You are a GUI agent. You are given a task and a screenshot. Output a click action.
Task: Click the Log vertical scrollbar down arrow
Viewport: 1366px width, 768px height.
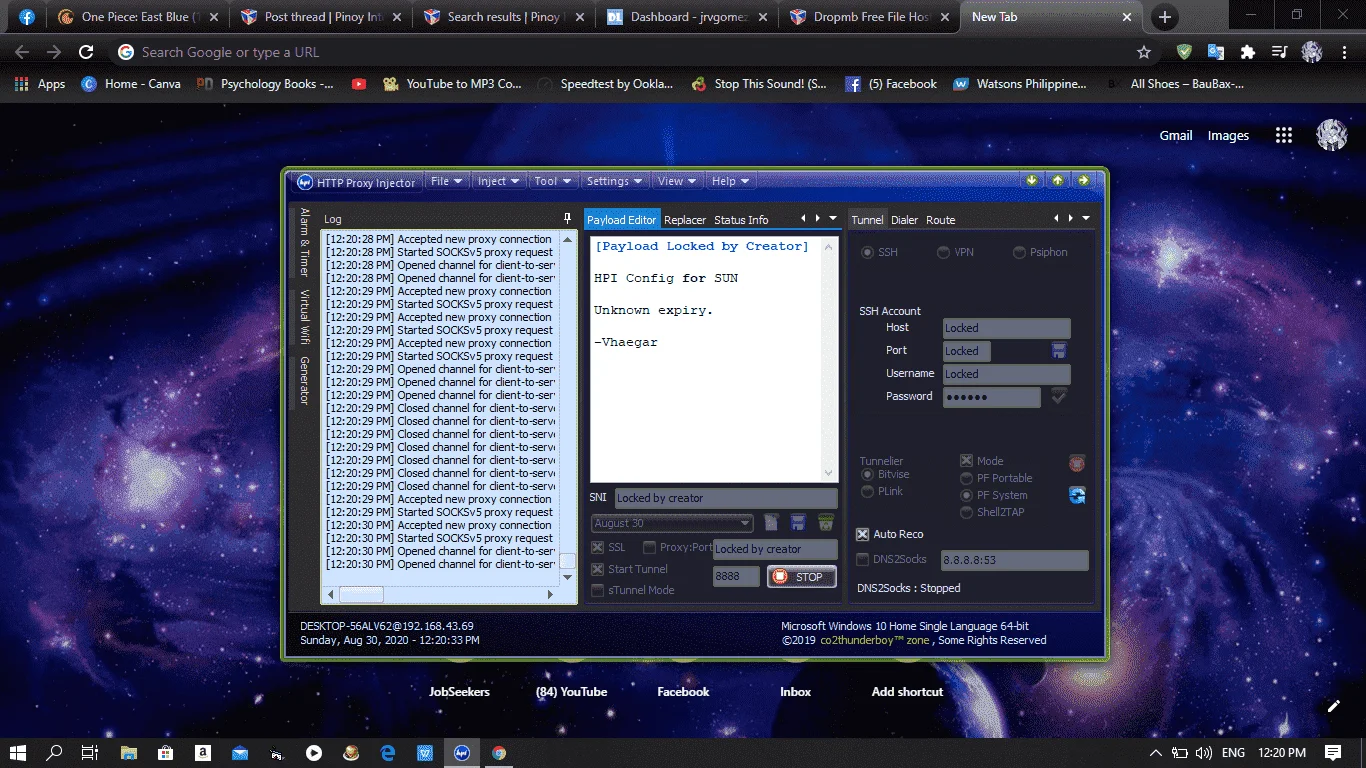568,577
